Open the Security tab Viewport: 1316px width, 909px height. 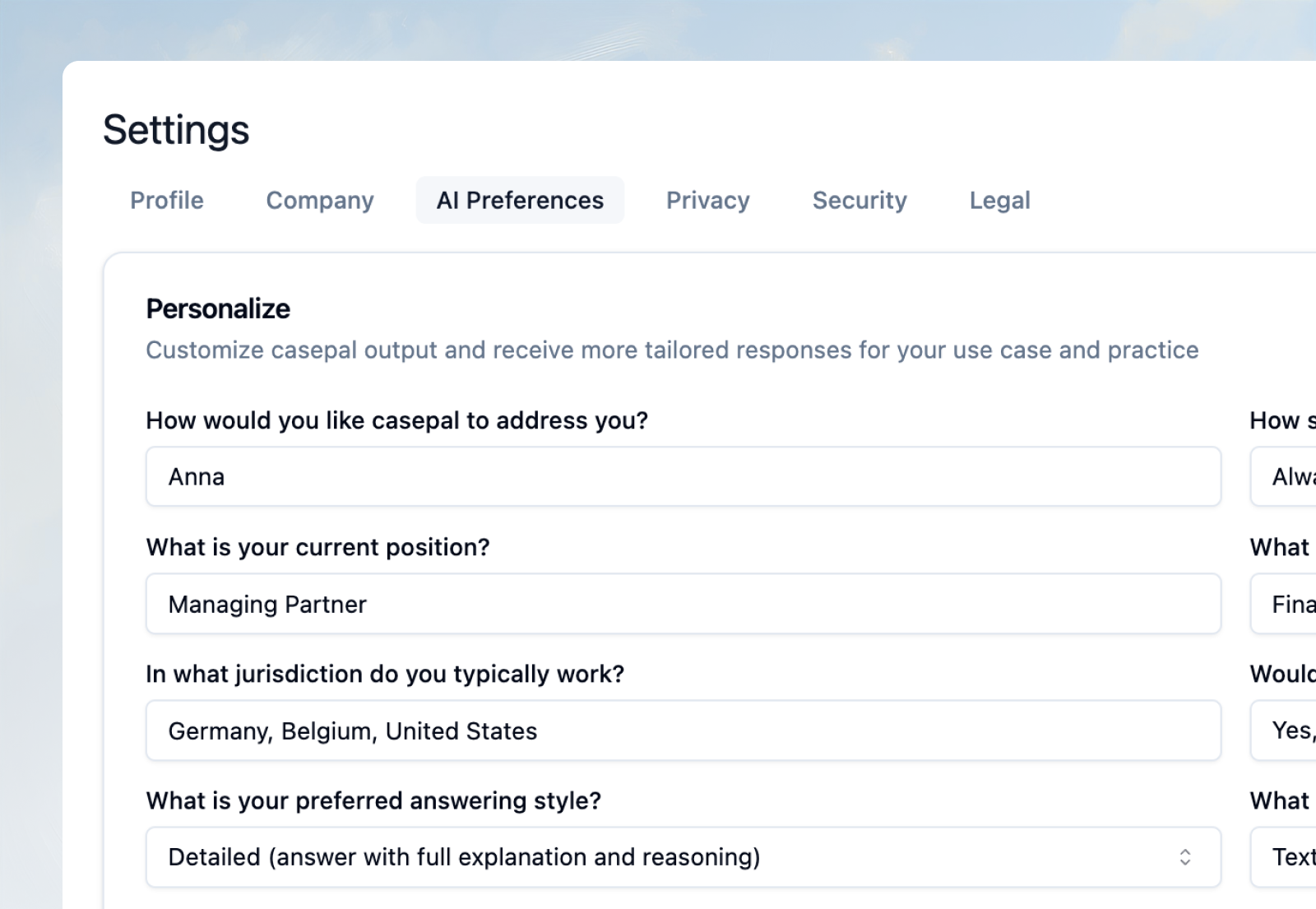[x=860, y=200]
